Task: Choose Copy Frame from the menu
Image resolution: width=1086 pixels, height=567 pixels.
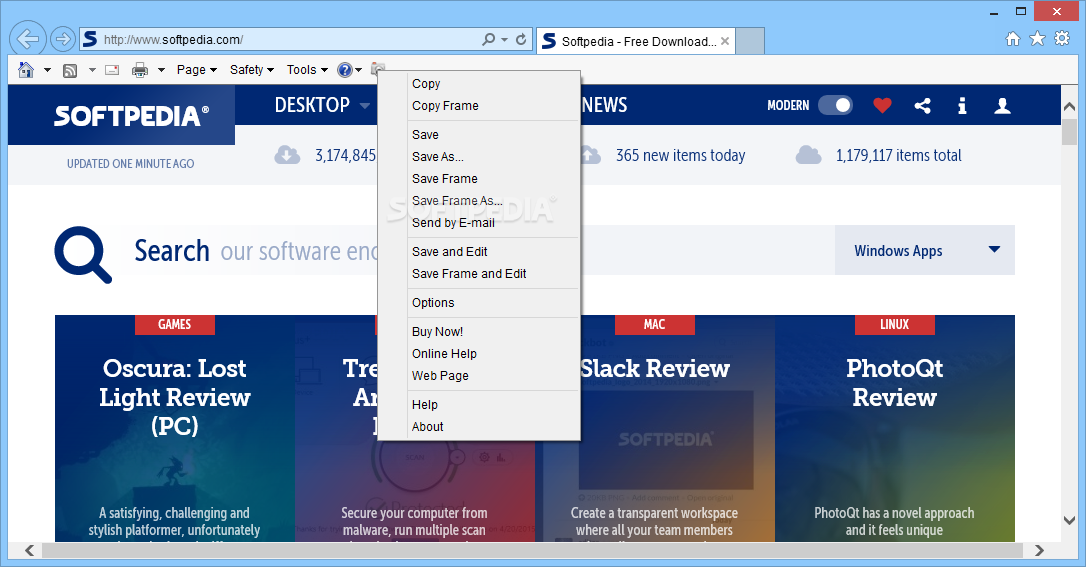Action: tap(445, 106)
